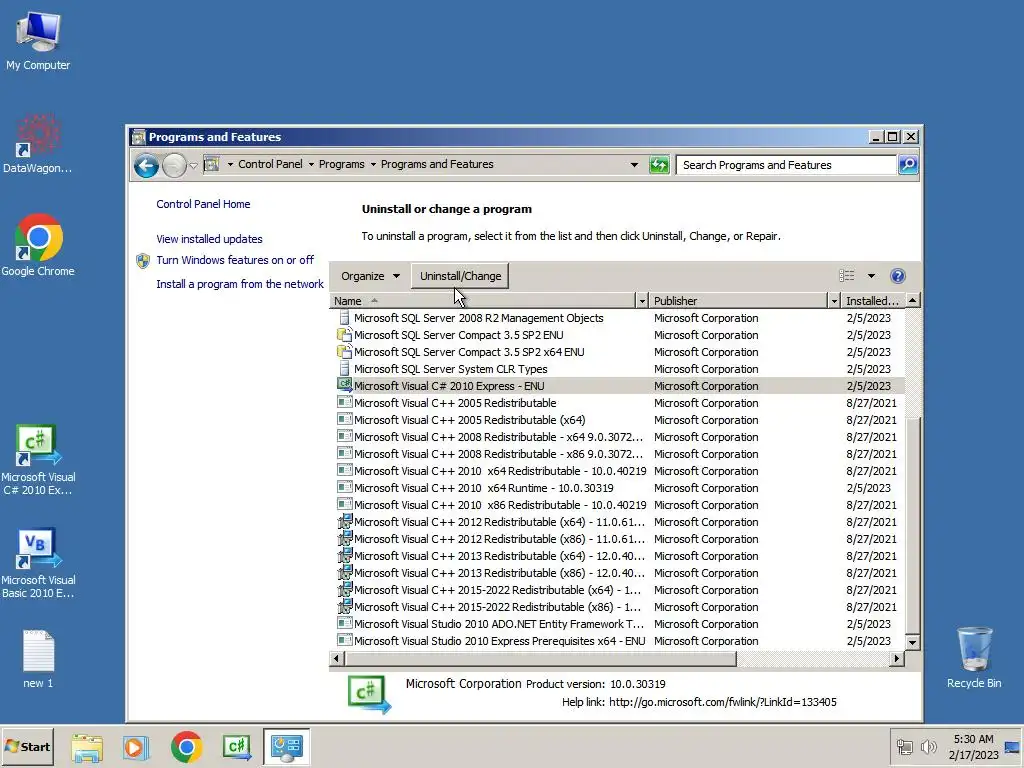Click the Help link URL in details pane
The image size is (1024, 768).
point(722,702)
